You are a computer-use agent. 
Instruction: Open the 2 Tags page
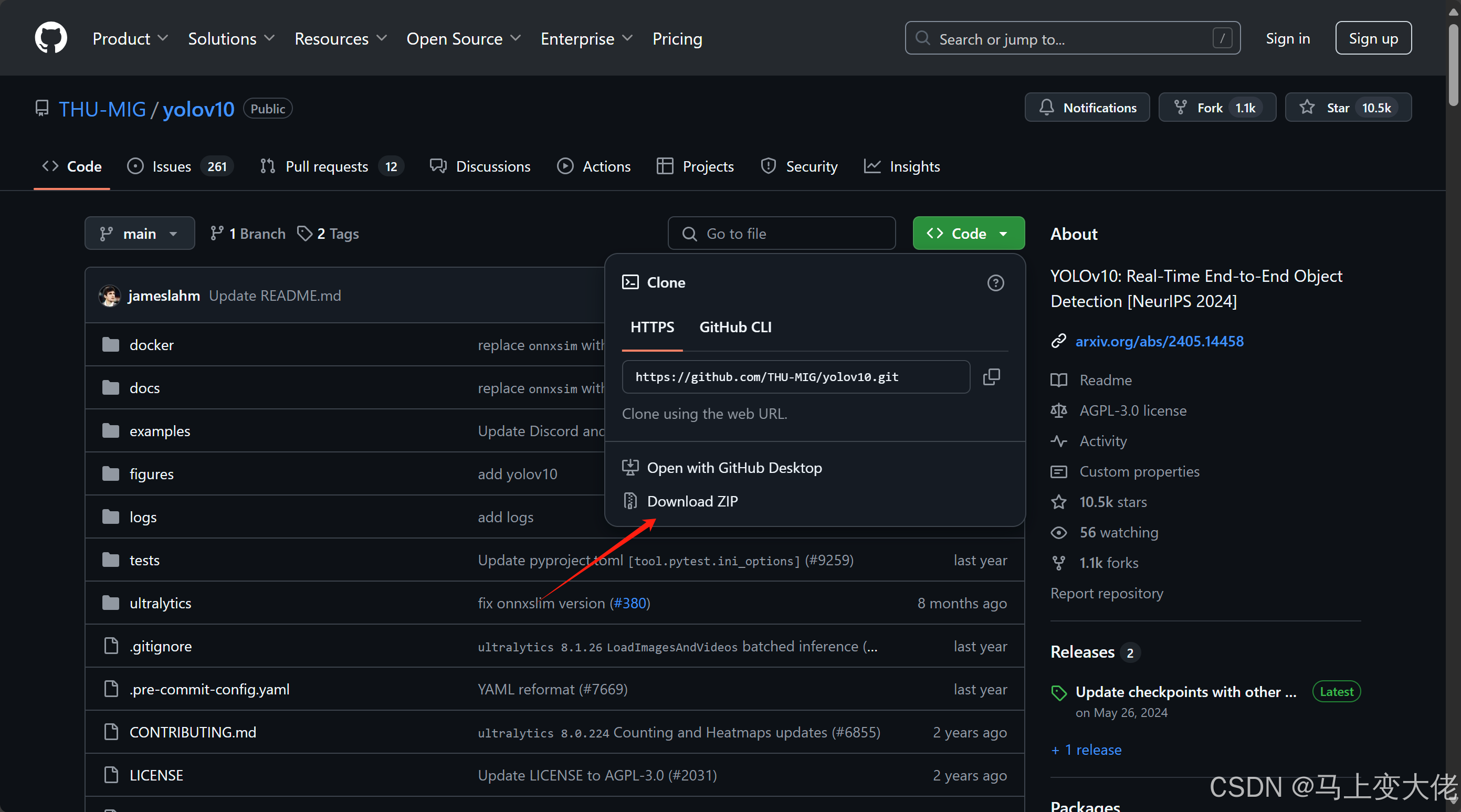[x=328, y=234]
